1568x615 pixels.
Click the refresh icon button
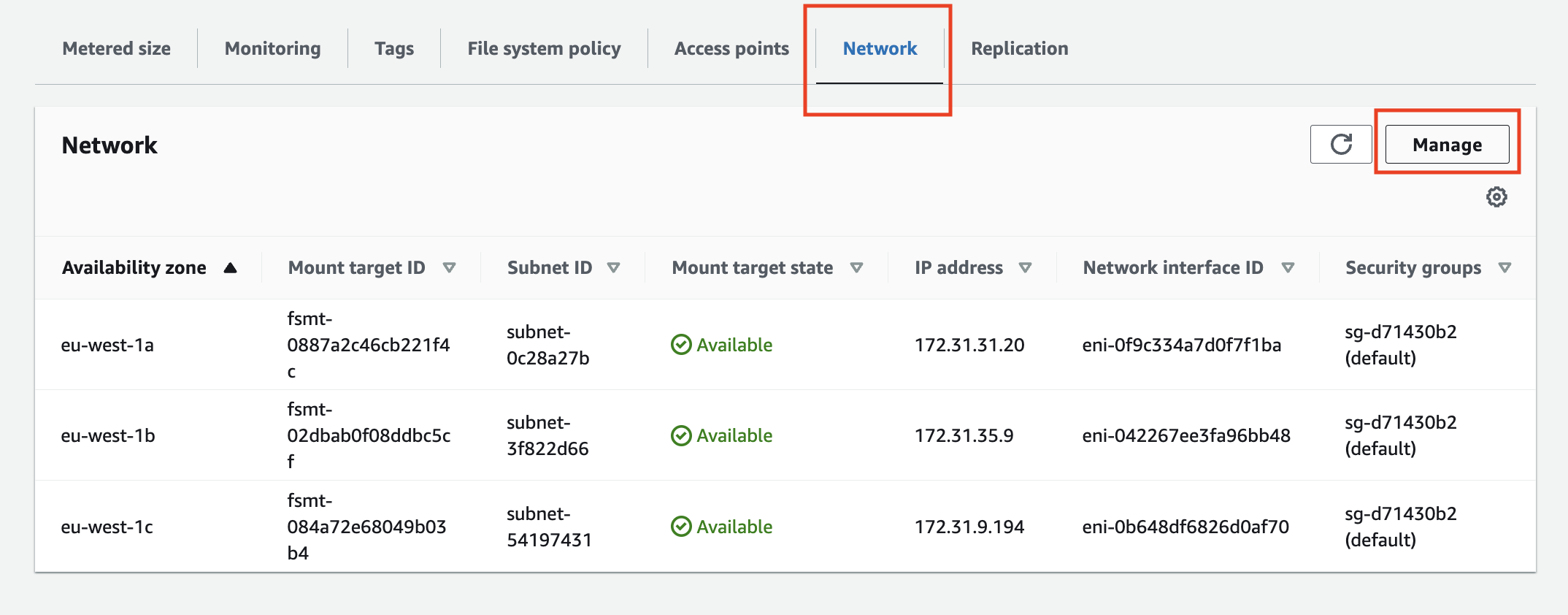click(1340, 145)
